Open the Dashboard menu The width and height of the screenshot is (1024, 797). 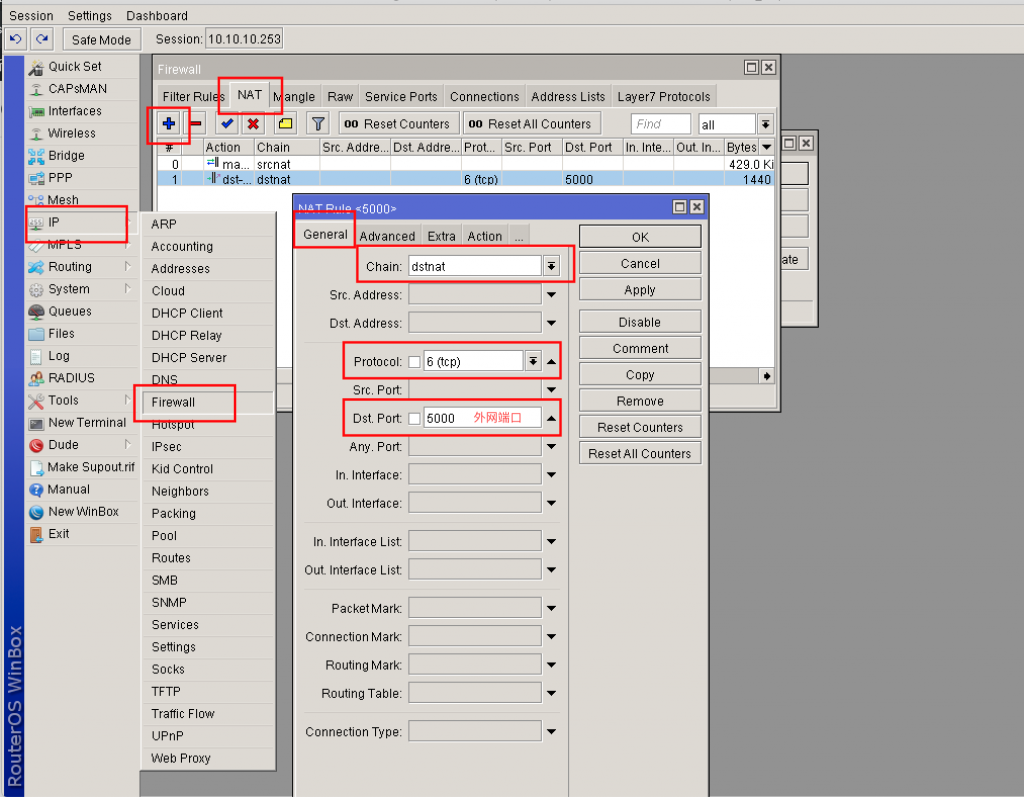click(157, 16)
